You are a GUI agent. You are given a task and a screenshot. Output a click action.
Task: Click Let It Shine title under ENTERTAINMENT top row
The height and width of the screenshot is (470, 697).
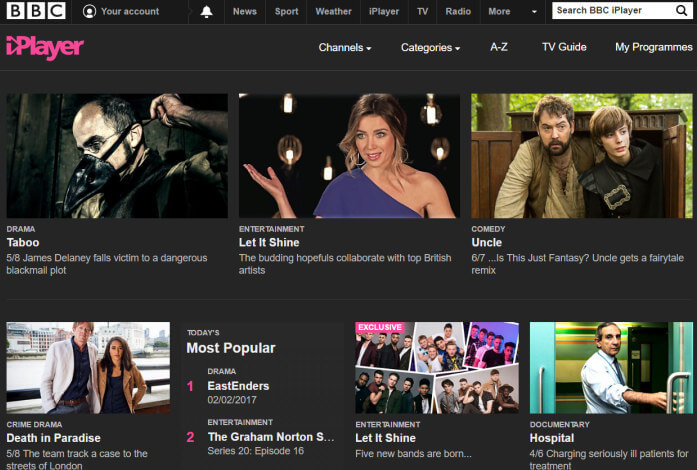coord(269,242)
